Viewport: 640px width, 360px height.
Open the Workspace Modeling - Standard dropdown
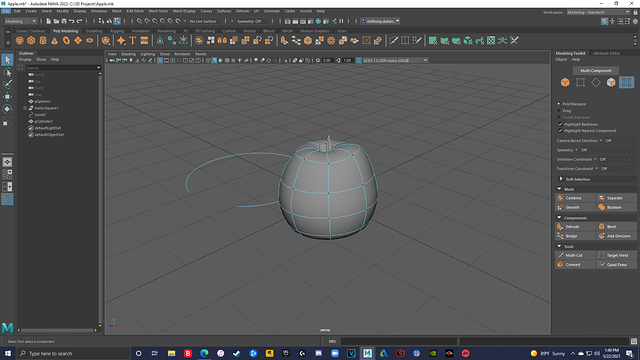598,12
